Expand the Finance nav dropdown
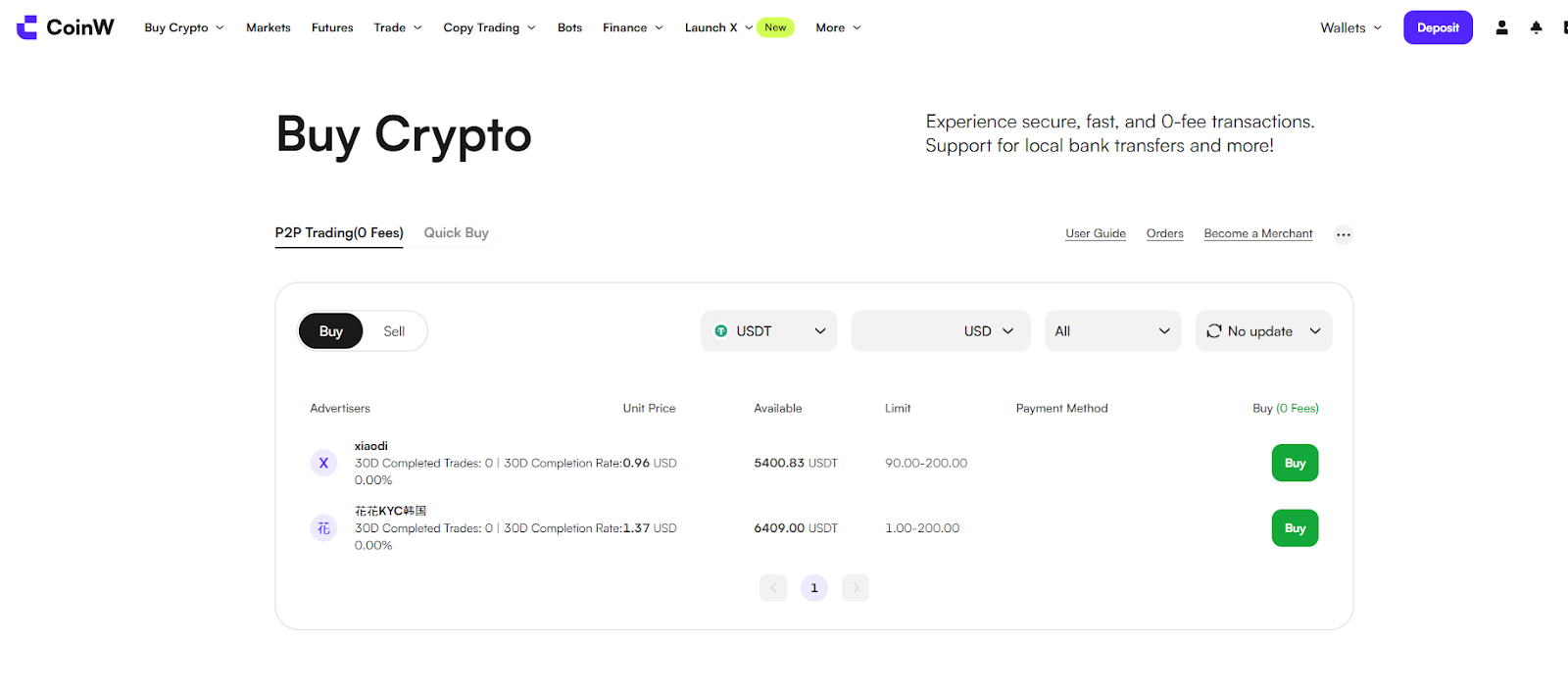This screenshot has height=696, width=1568. [x=633, y=27]
